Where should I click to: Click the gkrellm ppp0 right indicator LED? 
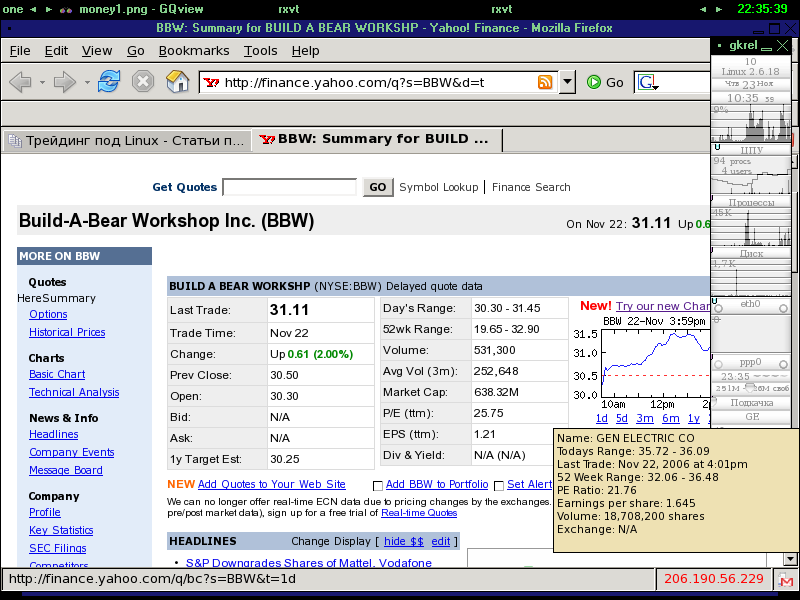[x=784, y=364]
